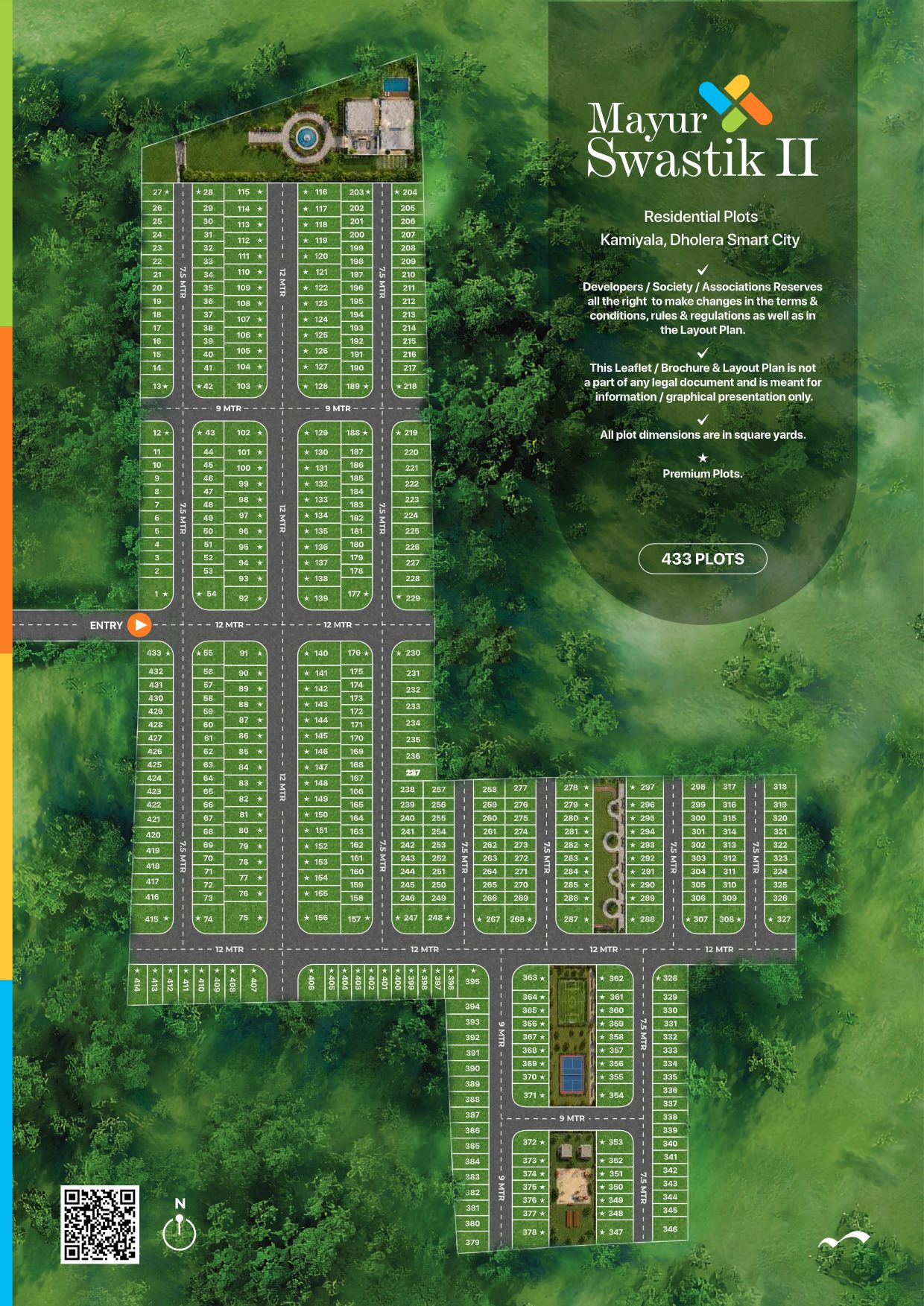Select plot 406
This screenshot has width=924, height=1306.
[x=311, y=984]
